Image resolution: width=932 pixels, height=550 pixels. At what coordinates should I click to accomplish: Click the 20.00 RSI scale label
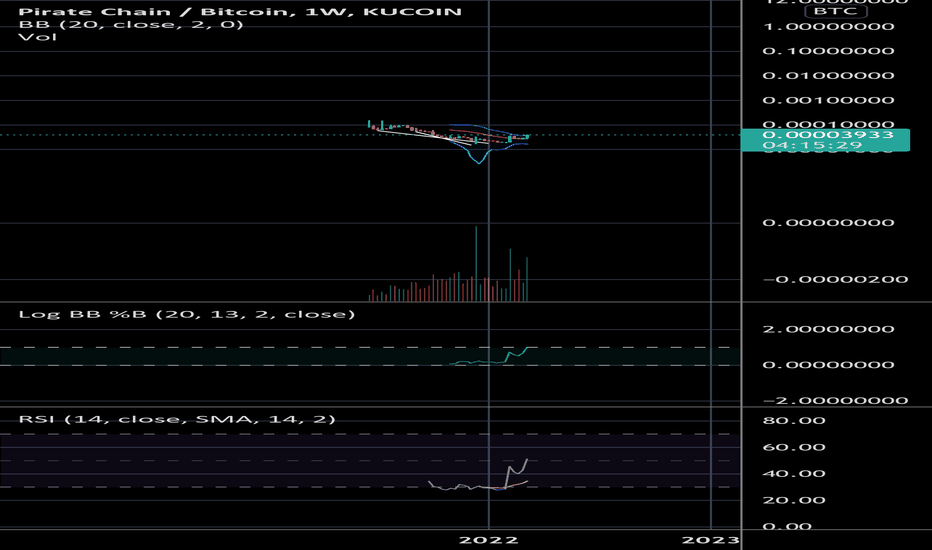coord(794,501)
